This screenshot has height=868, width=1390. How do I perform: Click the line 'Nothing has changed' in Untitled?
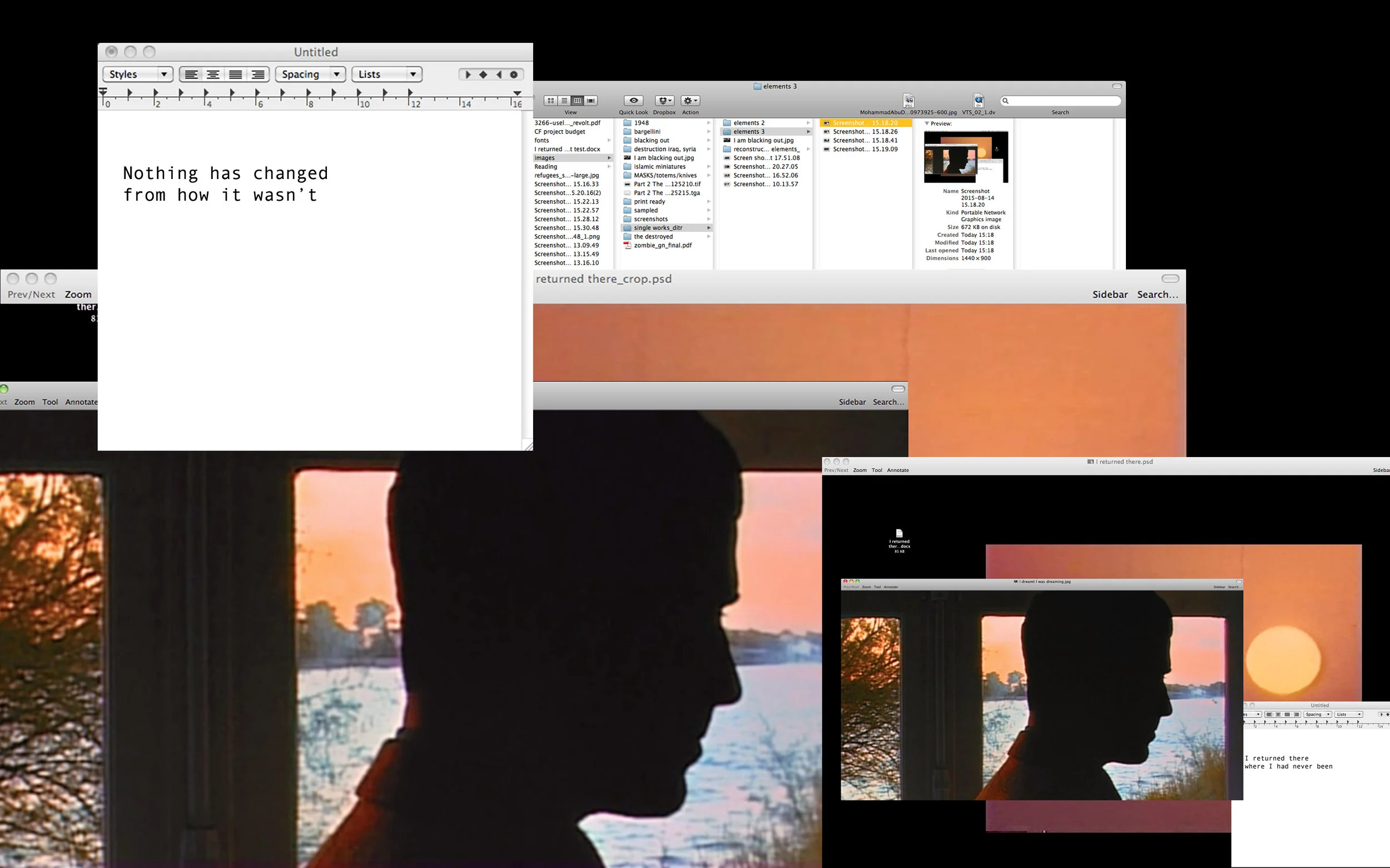point(226,173)
